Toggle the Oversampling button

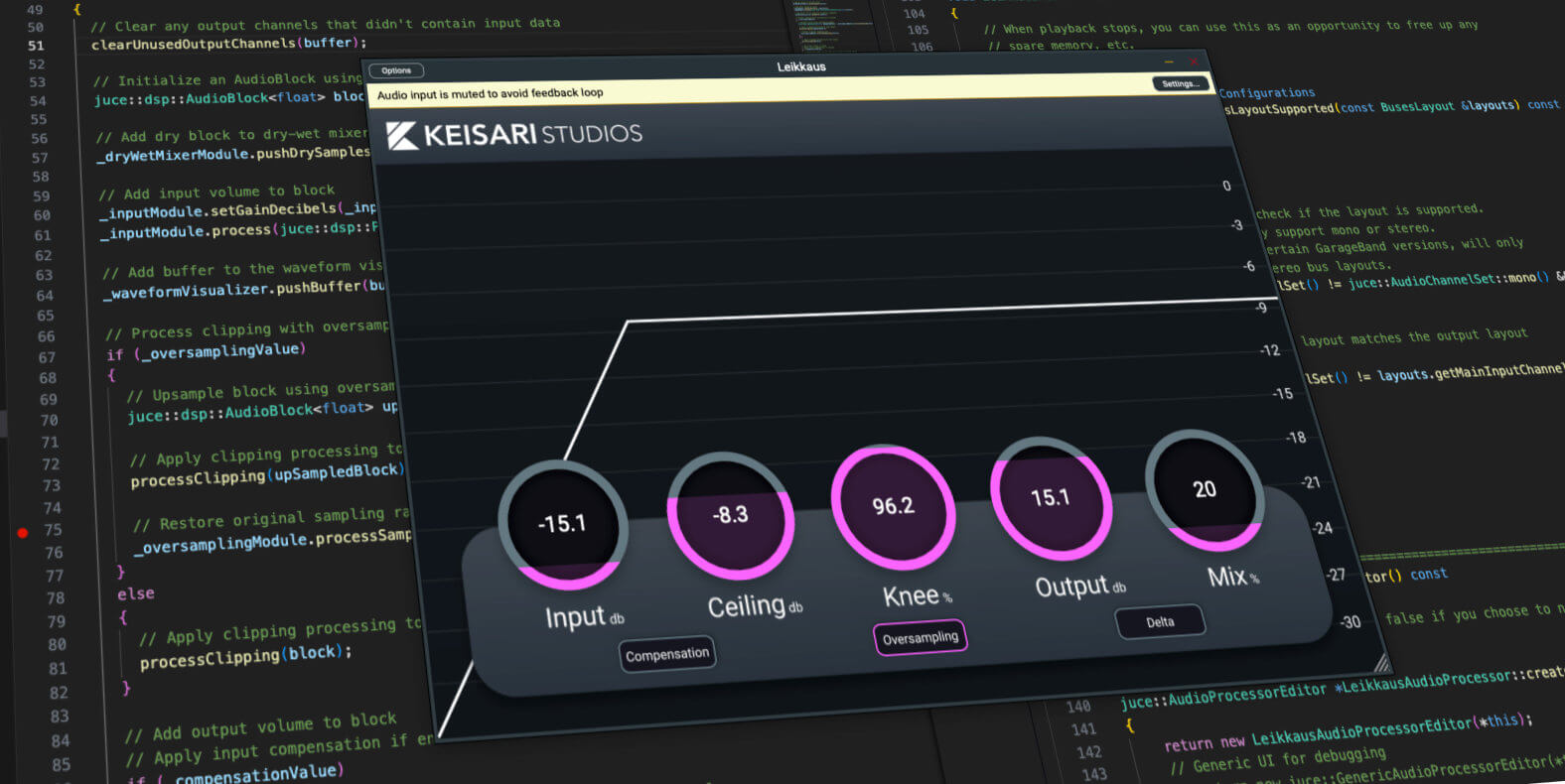pos(921,637)
